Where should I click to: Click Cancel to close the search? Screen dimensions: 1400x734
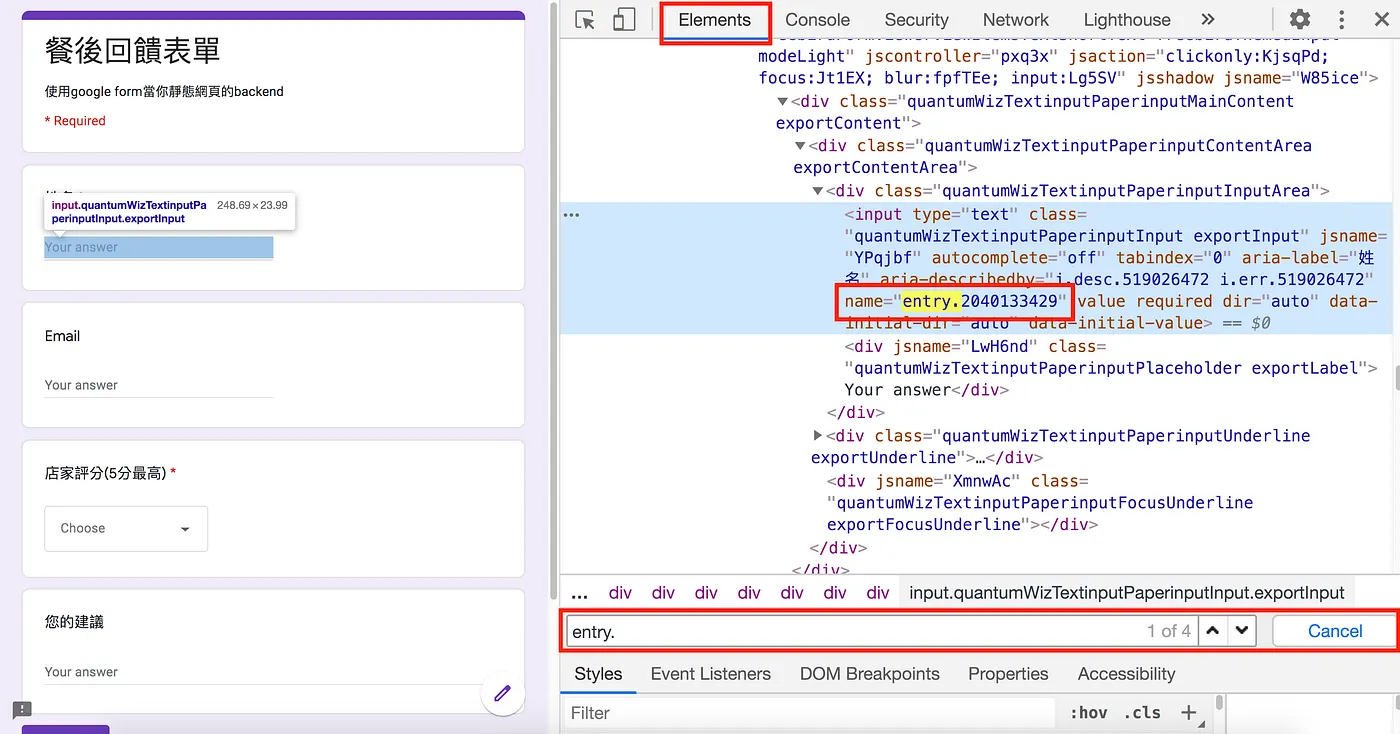click(1335, 631)
